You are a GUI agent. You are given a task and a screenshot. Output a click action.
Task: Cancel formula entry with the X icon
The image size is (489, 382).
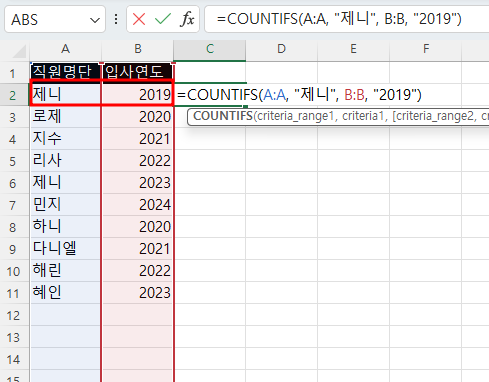click(139, 19)
